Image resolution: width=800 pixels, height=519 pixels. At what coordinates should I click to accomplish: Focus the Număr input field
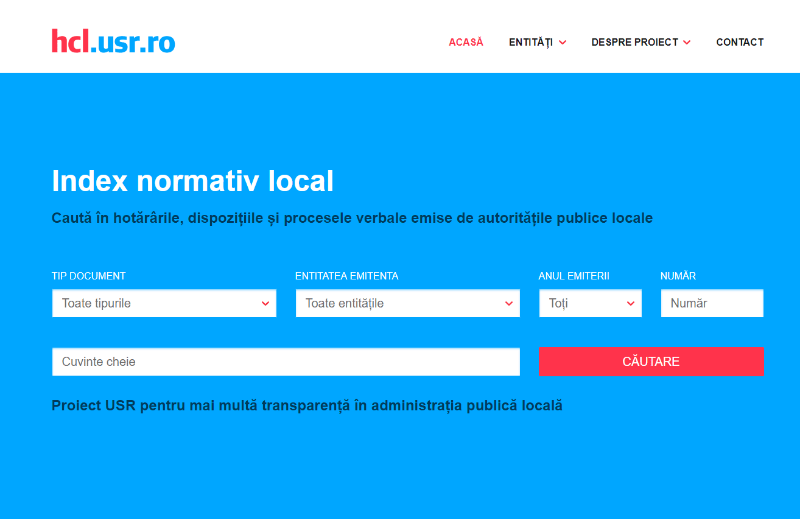pos(711,303)
